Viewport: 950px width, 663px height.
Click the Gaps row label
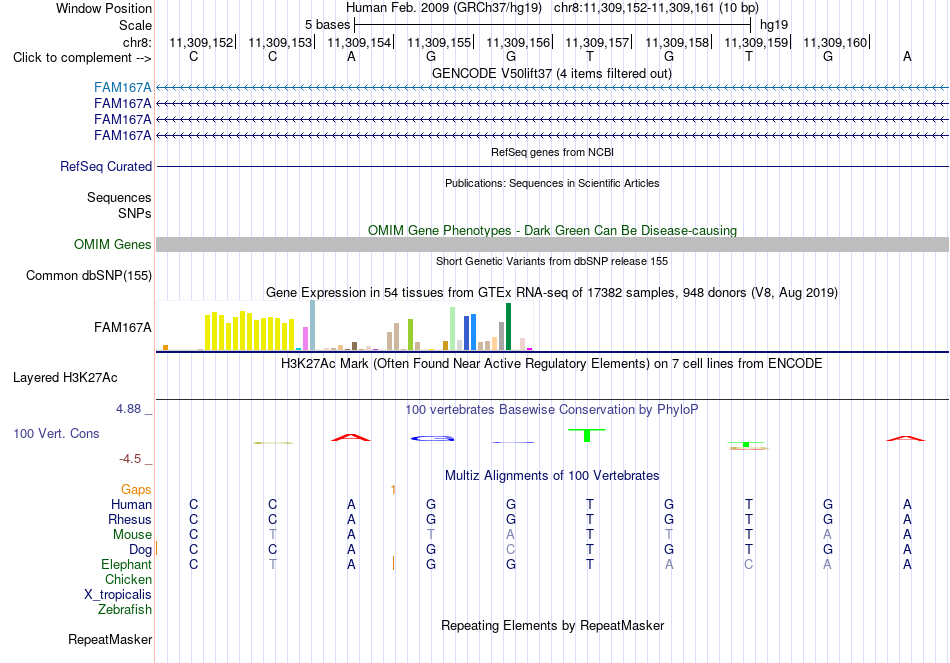pyautogui.click(x=136, y=489)
